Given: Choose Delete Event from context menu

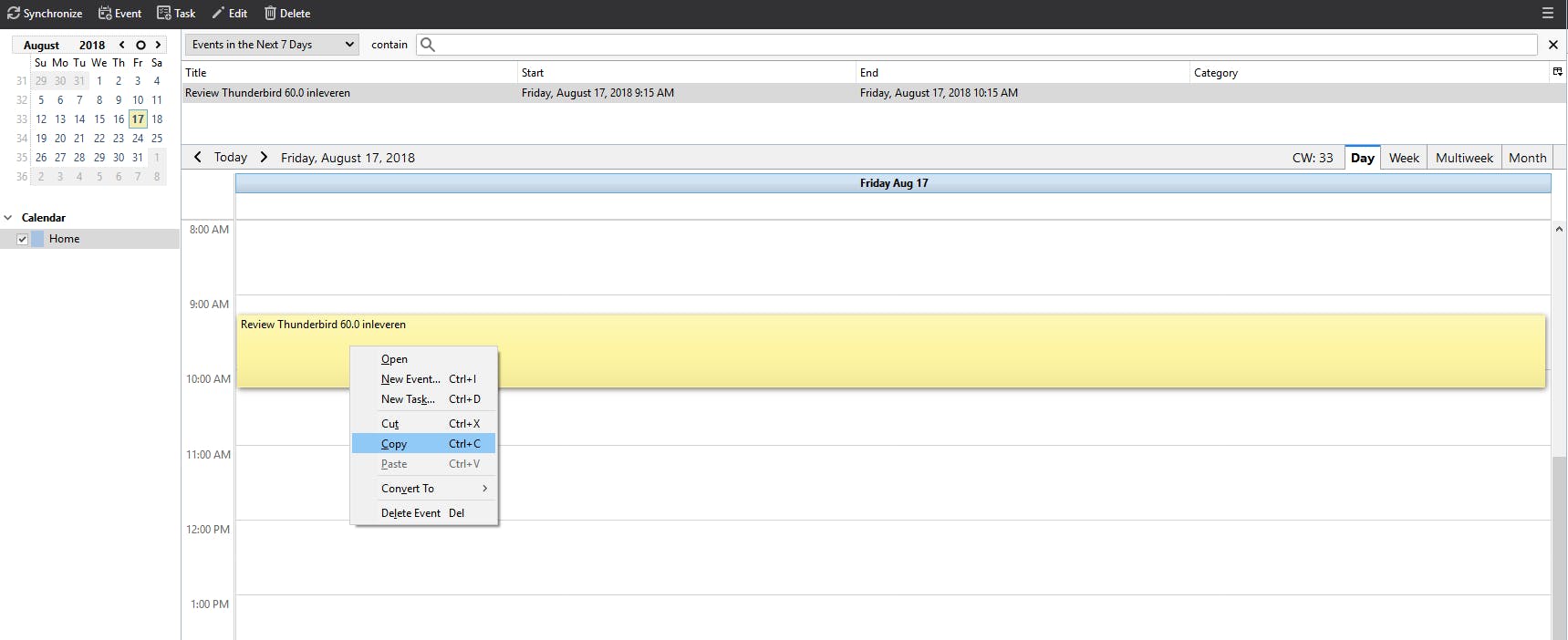Looking at the screenshot, I should 424,513.
